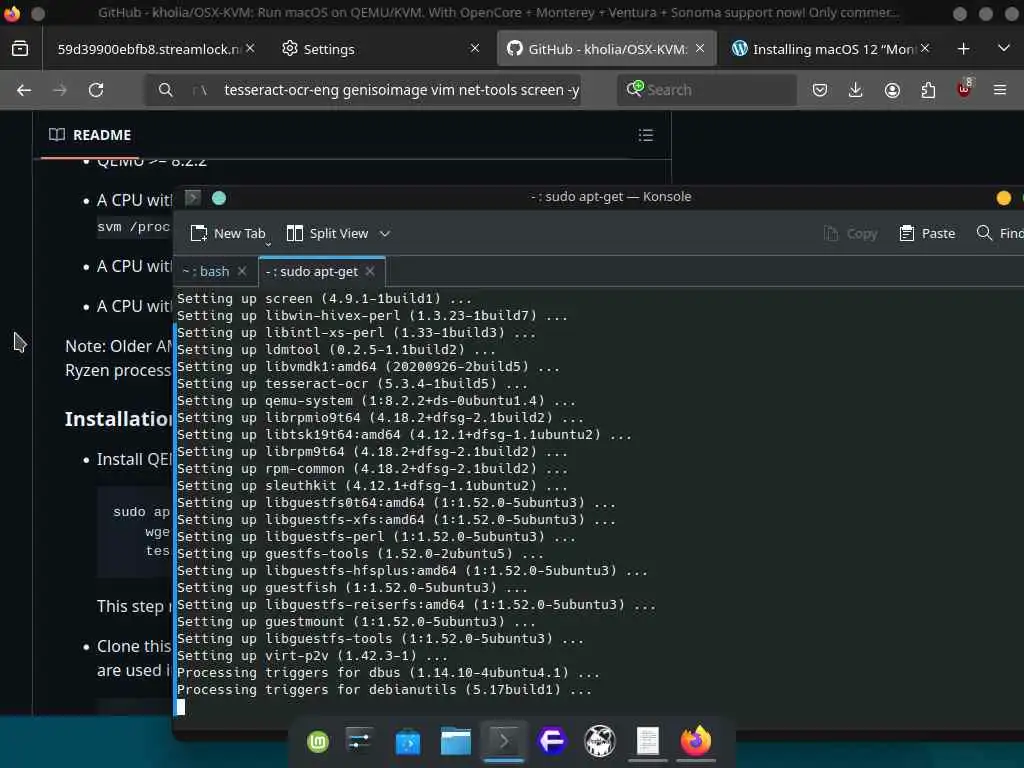Open software store icon in dock
This screenshot has width=1024, height=768.
(x=408, y=741)
